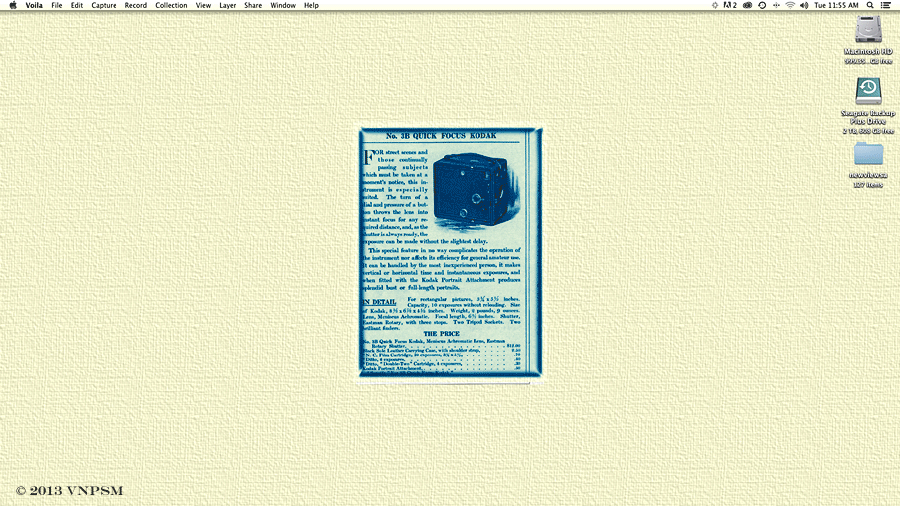
Task: Click the Macintosh HD label text
Action: pos(868,52)
